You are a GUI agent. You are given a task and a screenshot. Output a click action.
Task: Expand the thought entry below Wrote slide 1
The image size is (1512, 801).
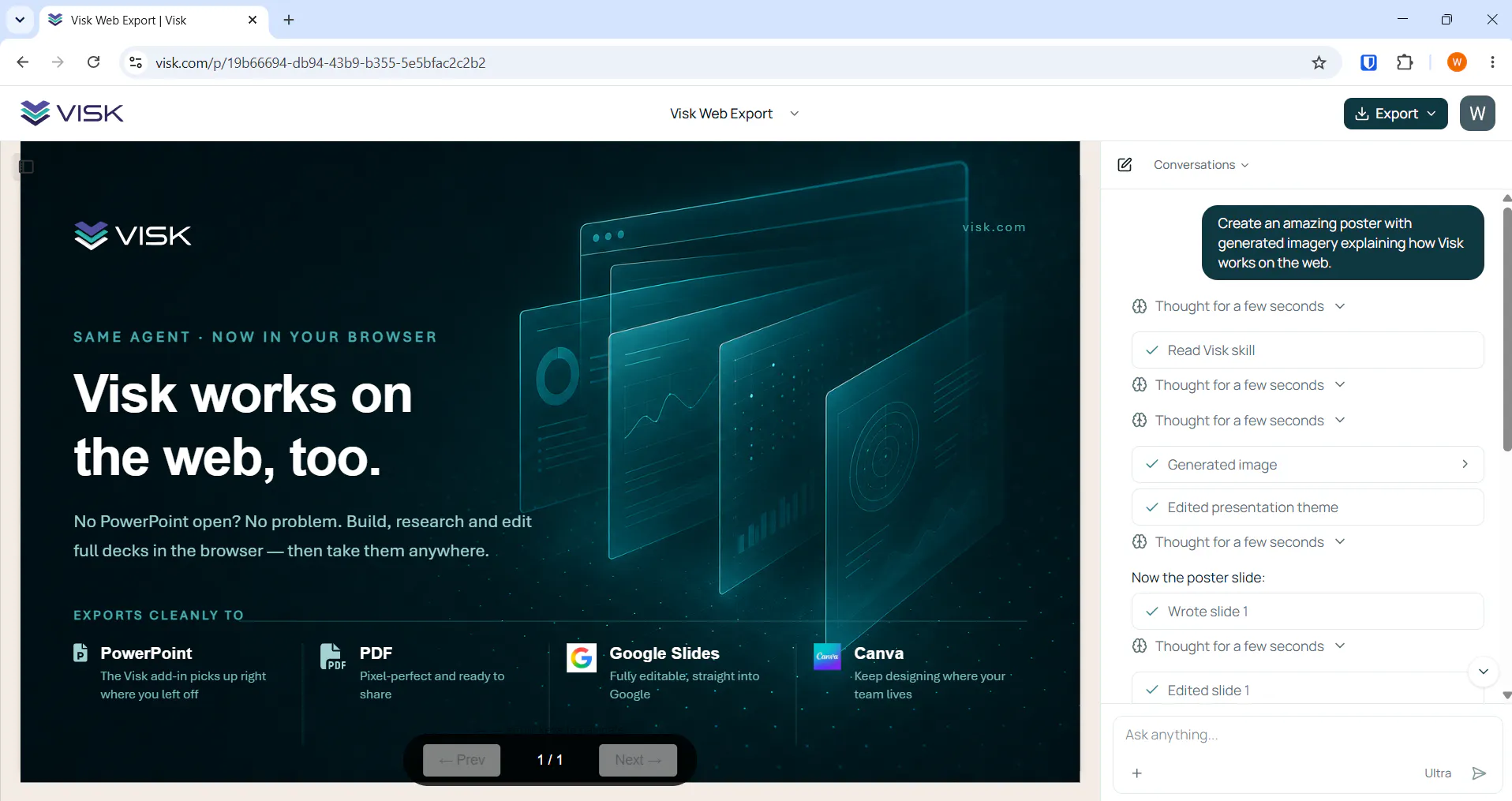[x=1238, y=646]
